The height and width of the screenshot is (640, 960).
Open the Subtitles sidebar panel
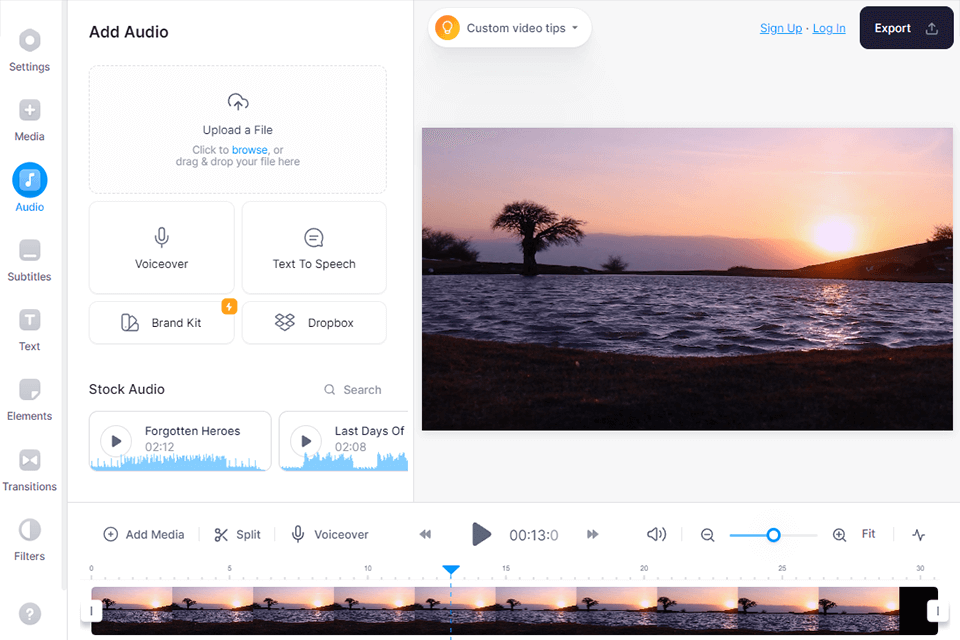tap(29, 260)
